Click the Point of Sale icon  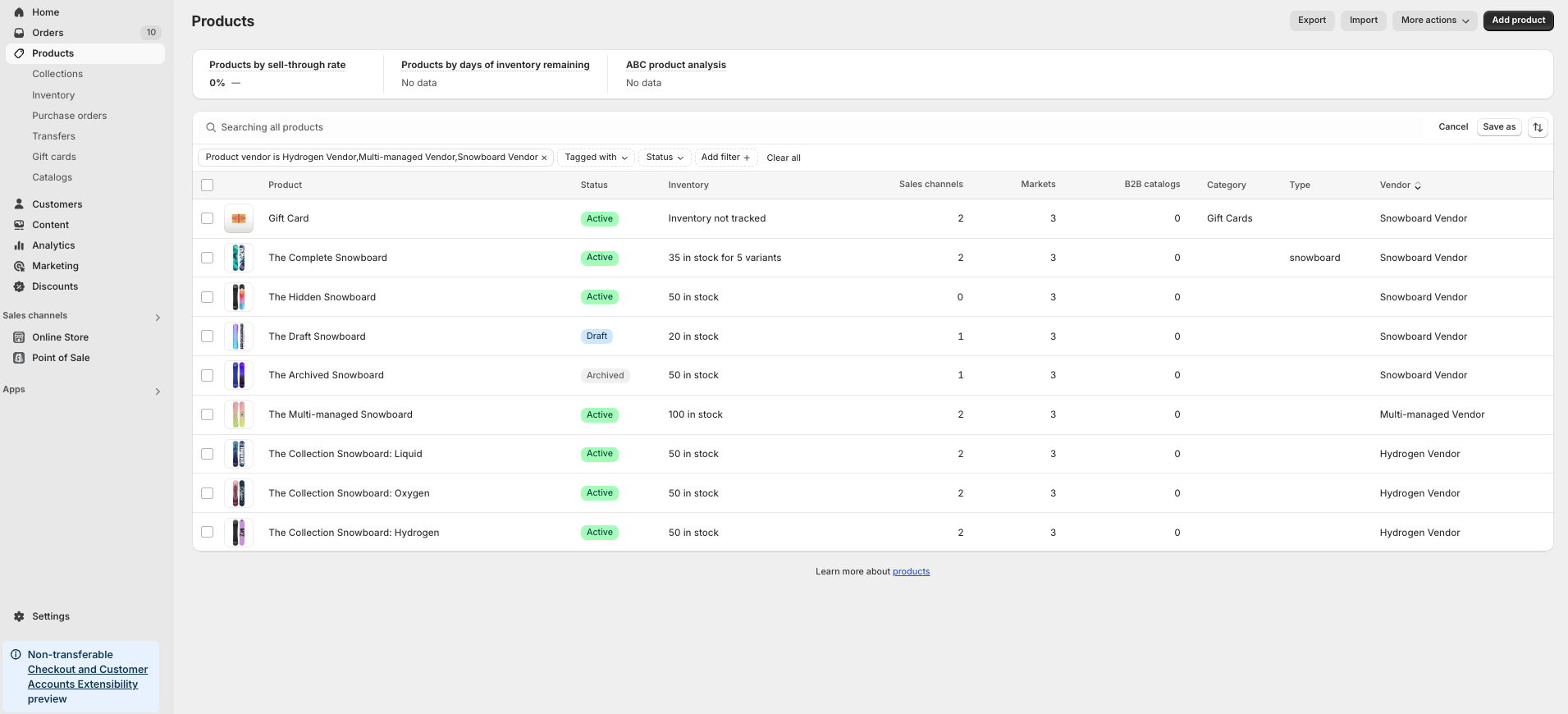(x=19, y=358)
